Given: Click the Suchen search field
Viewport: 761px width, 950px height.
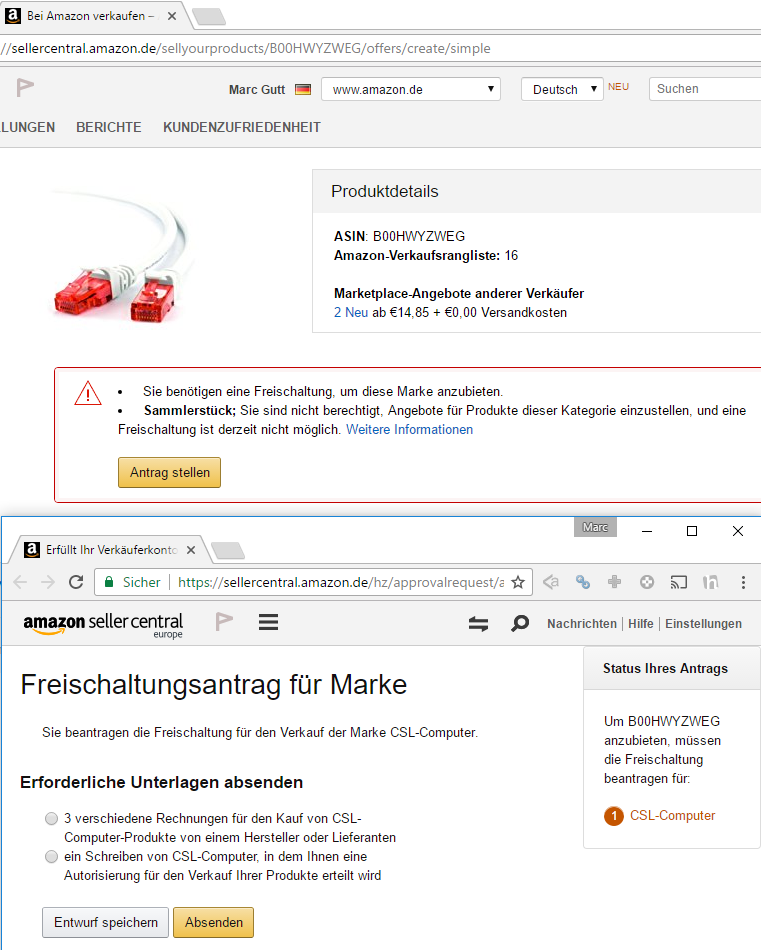Looking at the screenshot, I should [x=705, y=88].
